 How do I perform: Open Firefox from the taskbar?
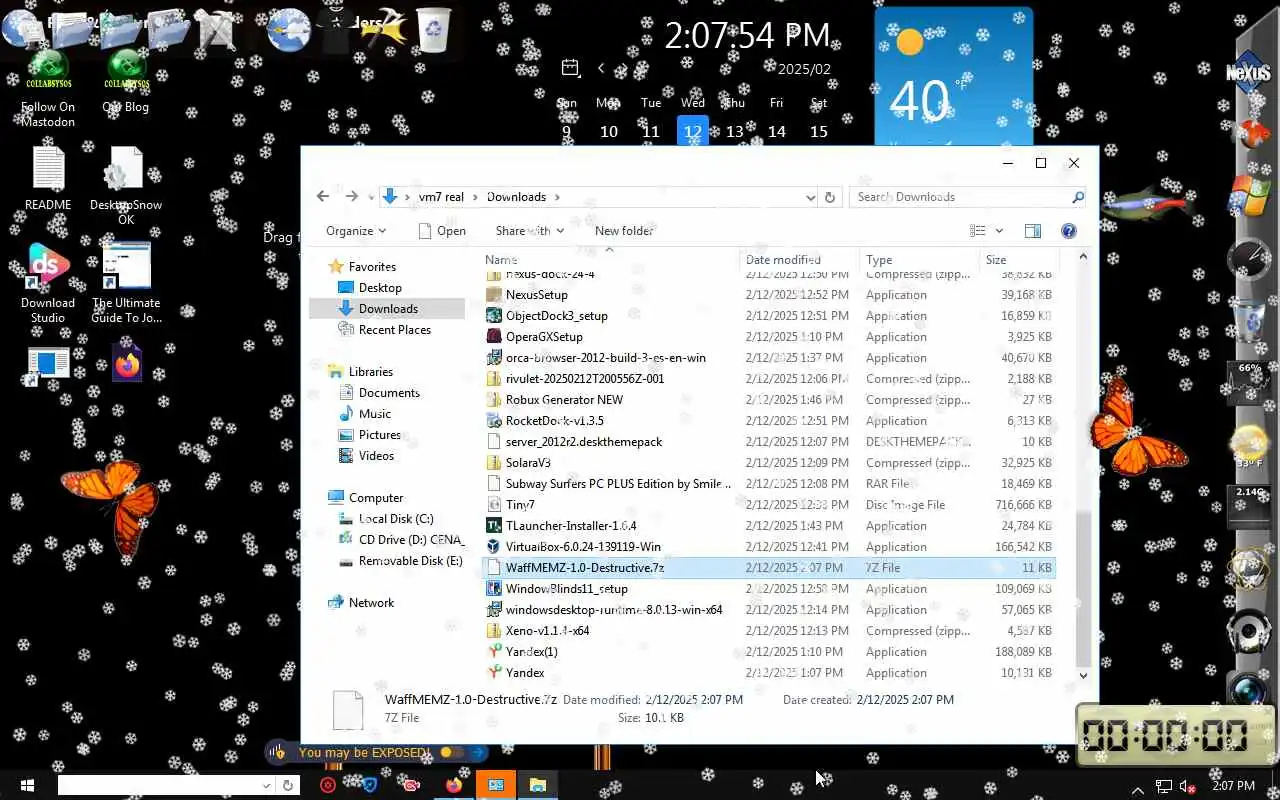pos(454,785)
